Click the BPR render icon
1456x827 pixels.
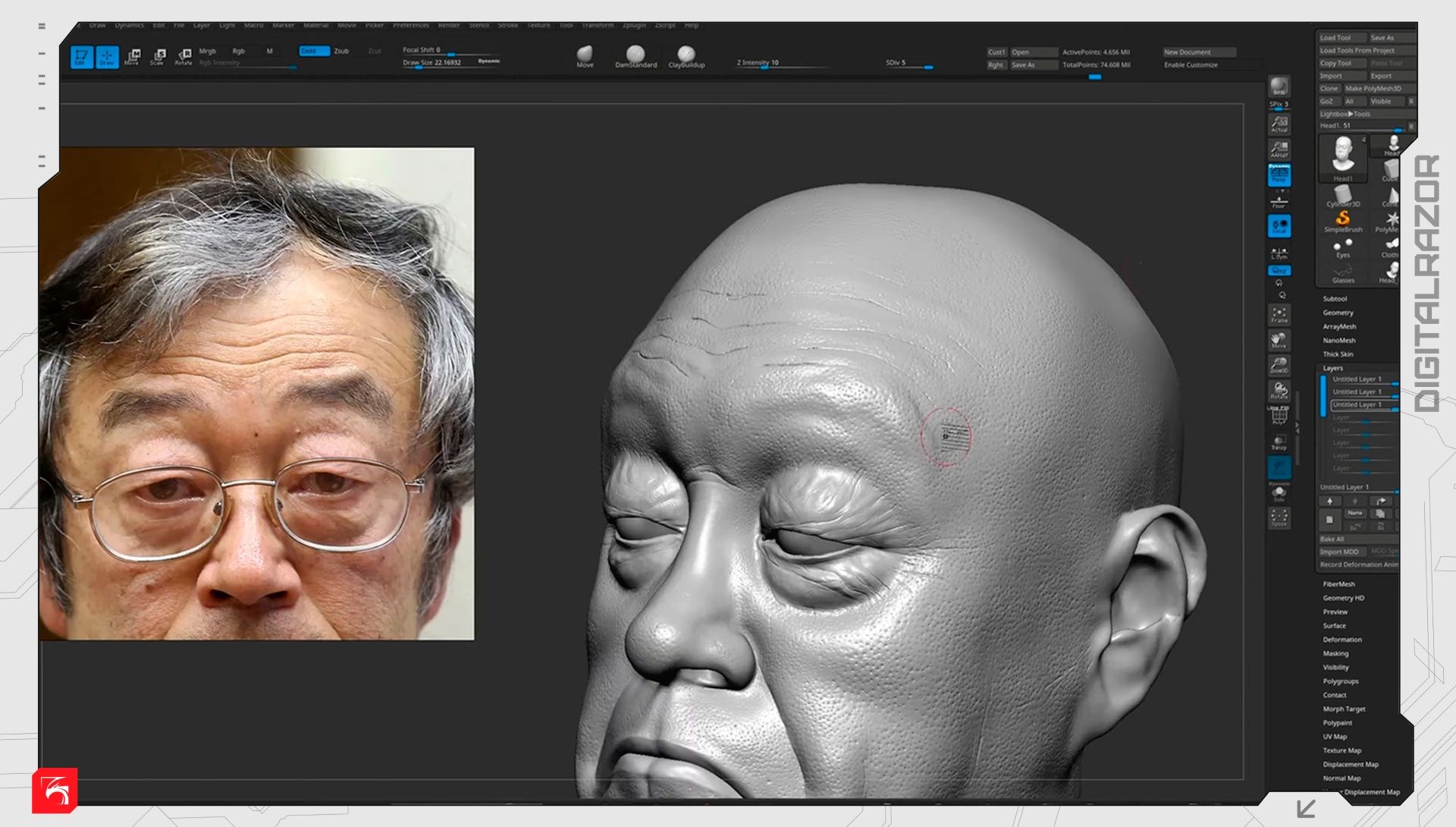1279,86
